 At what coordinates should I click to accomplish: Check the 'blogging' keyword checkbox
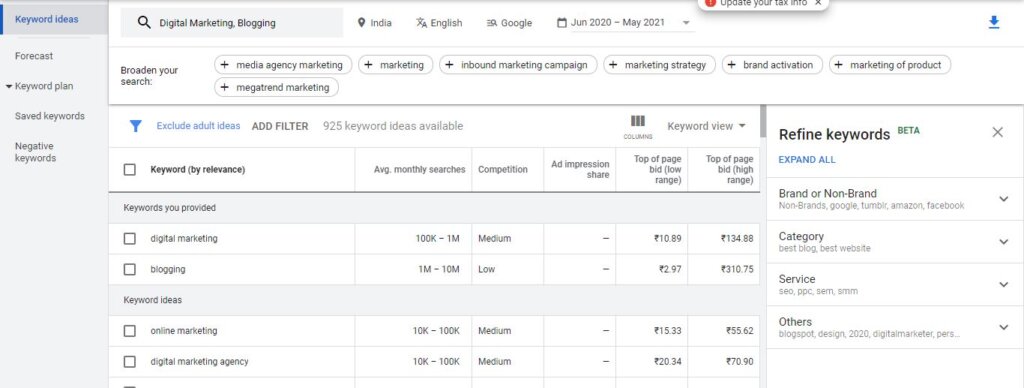(x=129, y=269)
